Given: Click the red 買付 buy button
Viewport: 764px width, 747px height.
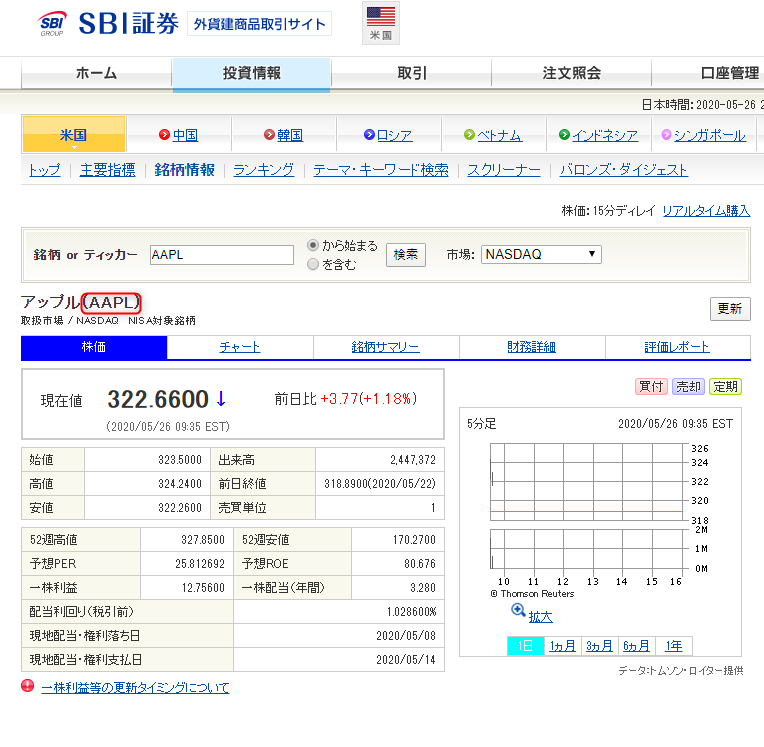Looking at the screenshot, I should (x=651, y=386).
